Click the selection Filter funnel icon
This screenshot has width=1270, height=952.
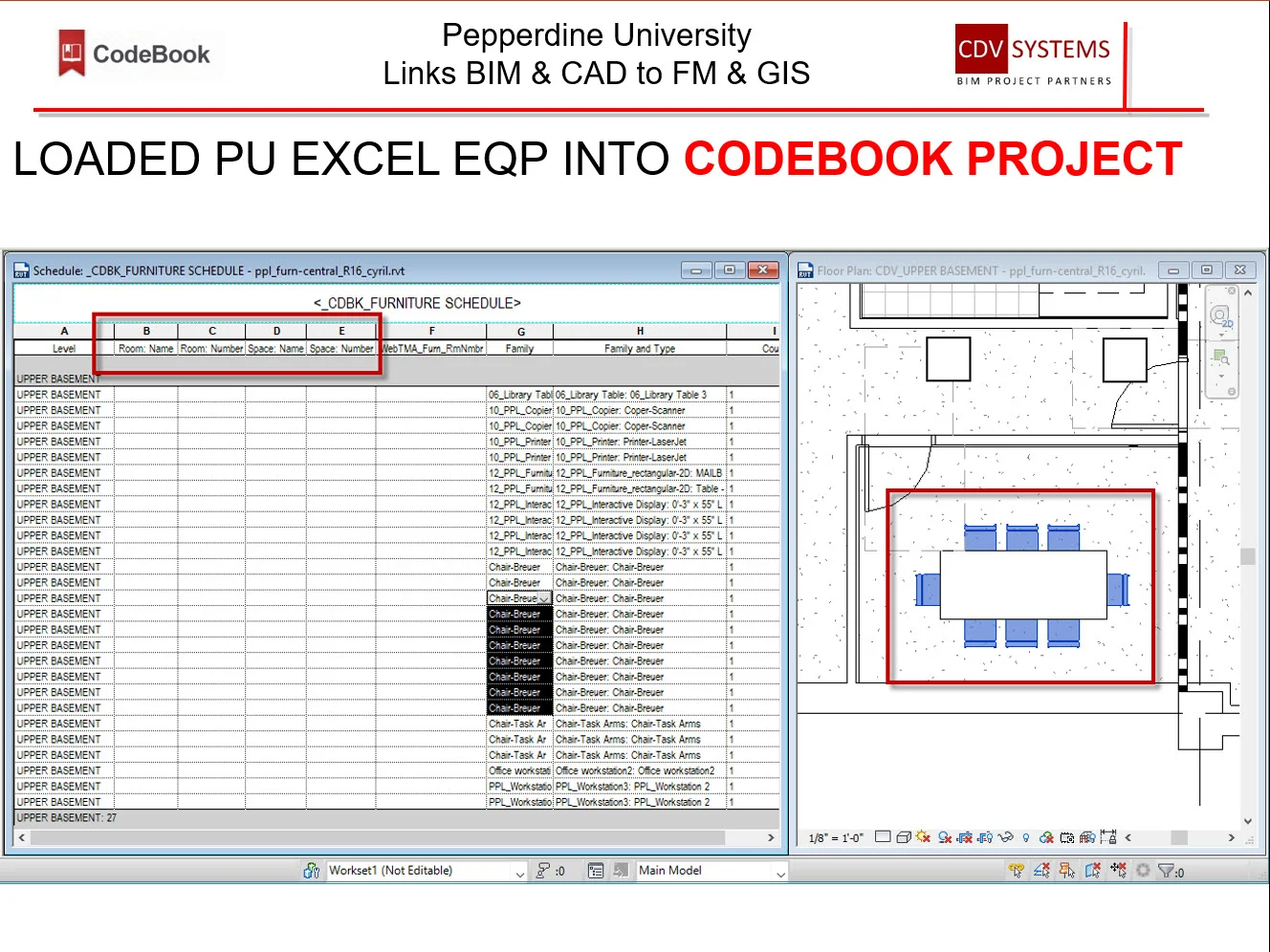tap(1167, 871)
